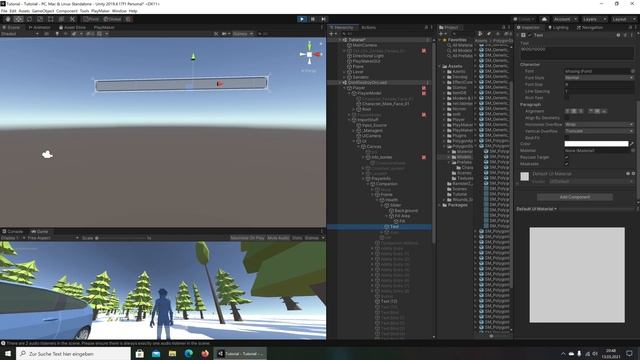Select the Models folder in Project

click(x=464, y=157)
